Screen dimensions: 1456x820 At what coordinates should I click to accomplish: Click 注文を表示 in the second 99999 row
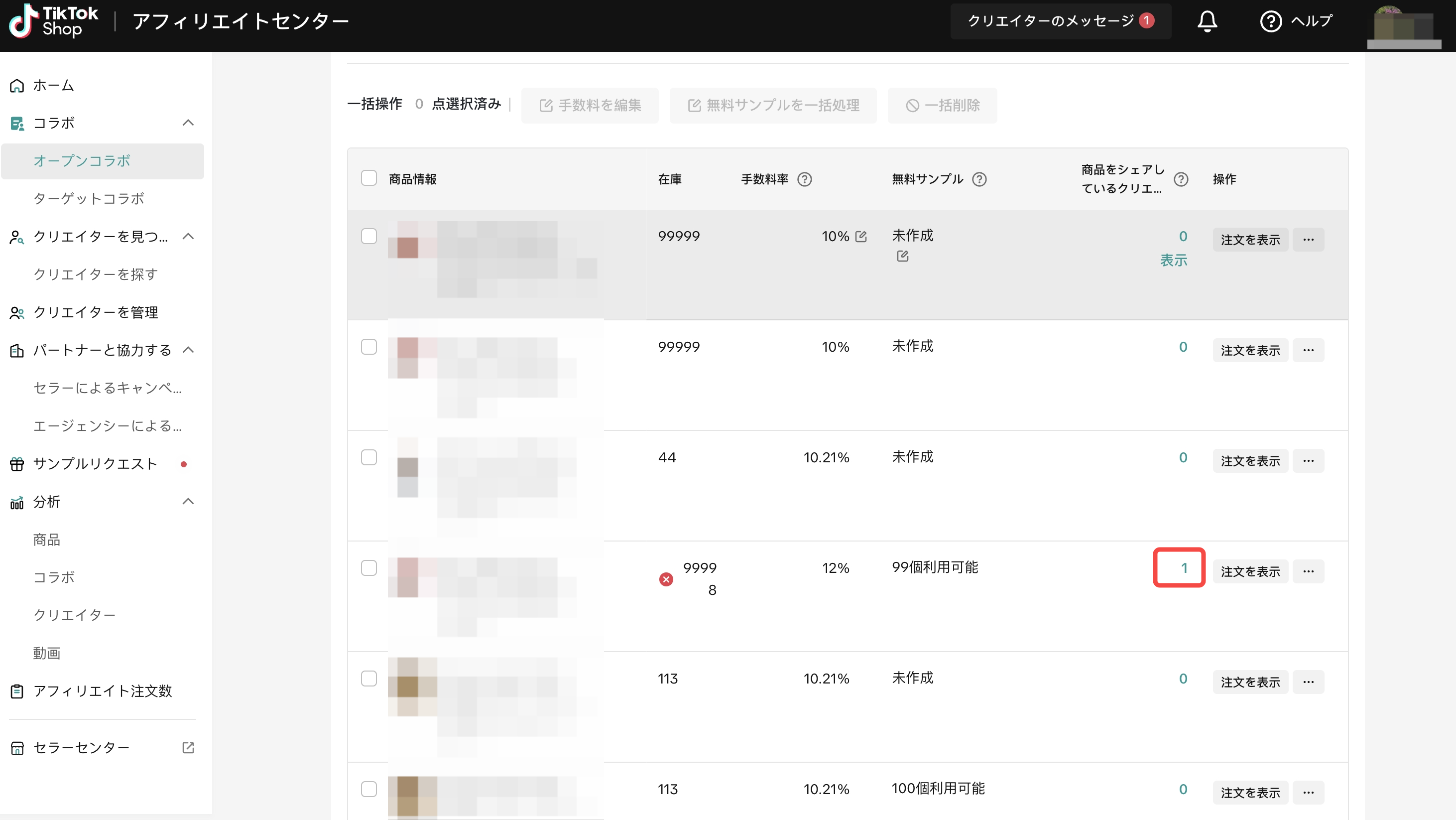click(x=1250, y=350)
